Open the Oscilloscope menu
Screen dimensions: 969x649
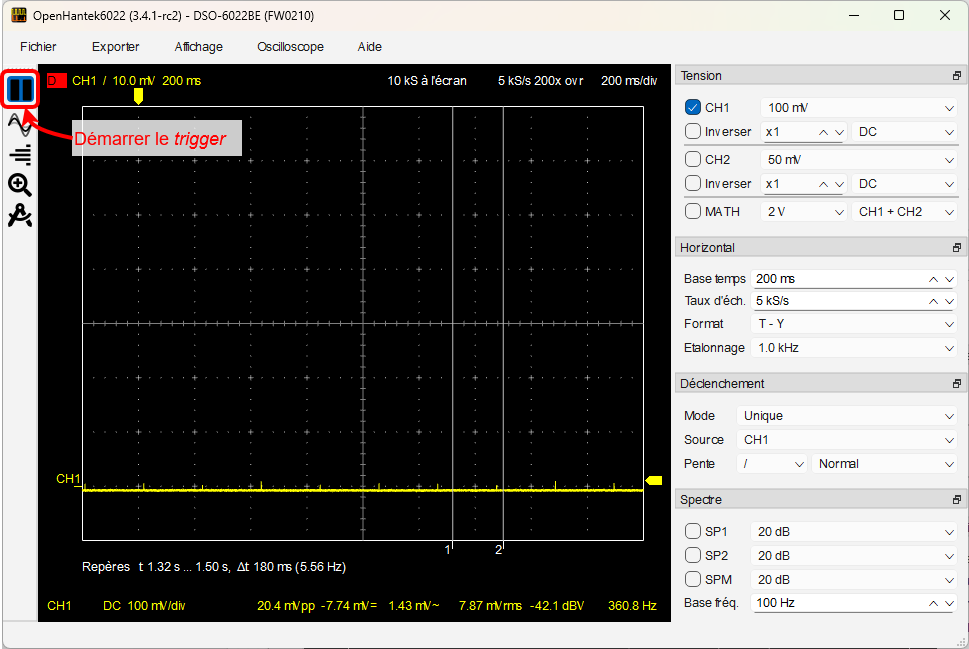point(290,47)
